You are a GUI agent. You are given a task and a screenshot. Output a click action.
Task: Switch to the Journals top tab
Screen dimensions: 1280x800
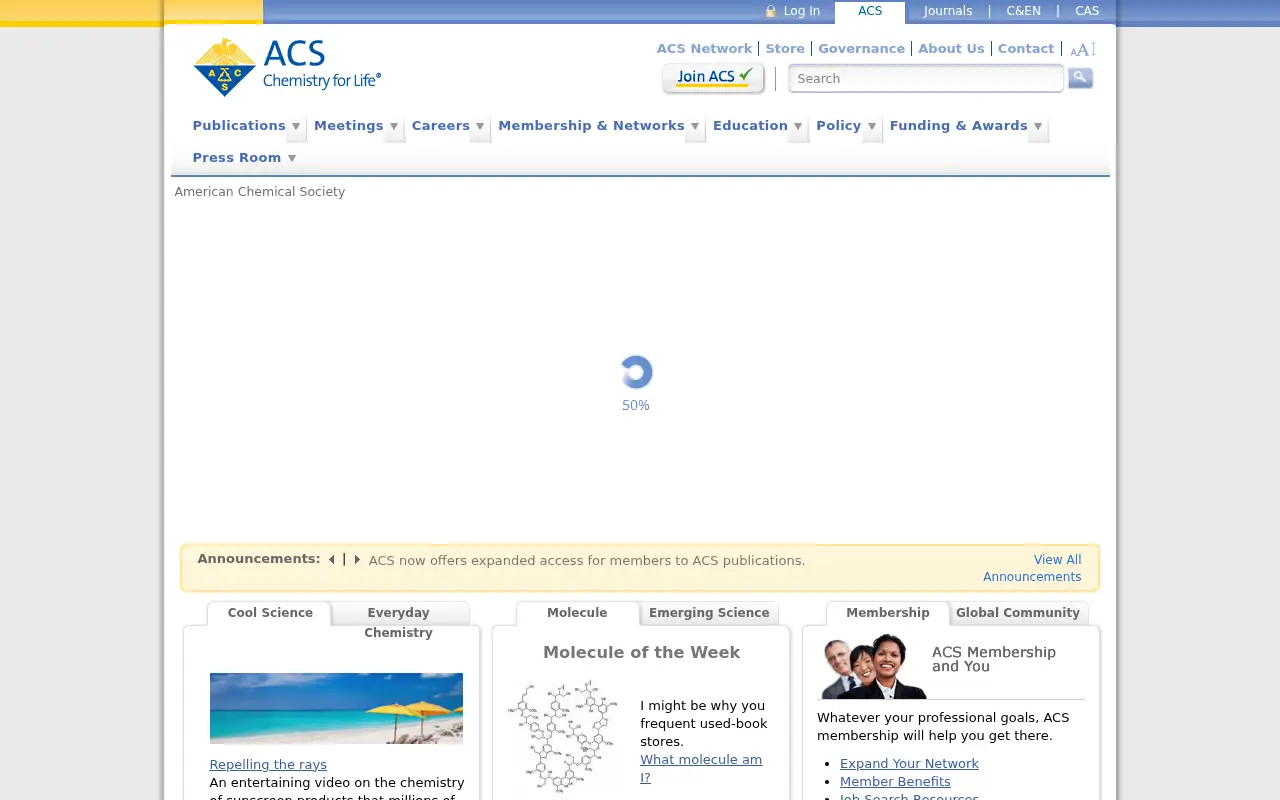948,11
